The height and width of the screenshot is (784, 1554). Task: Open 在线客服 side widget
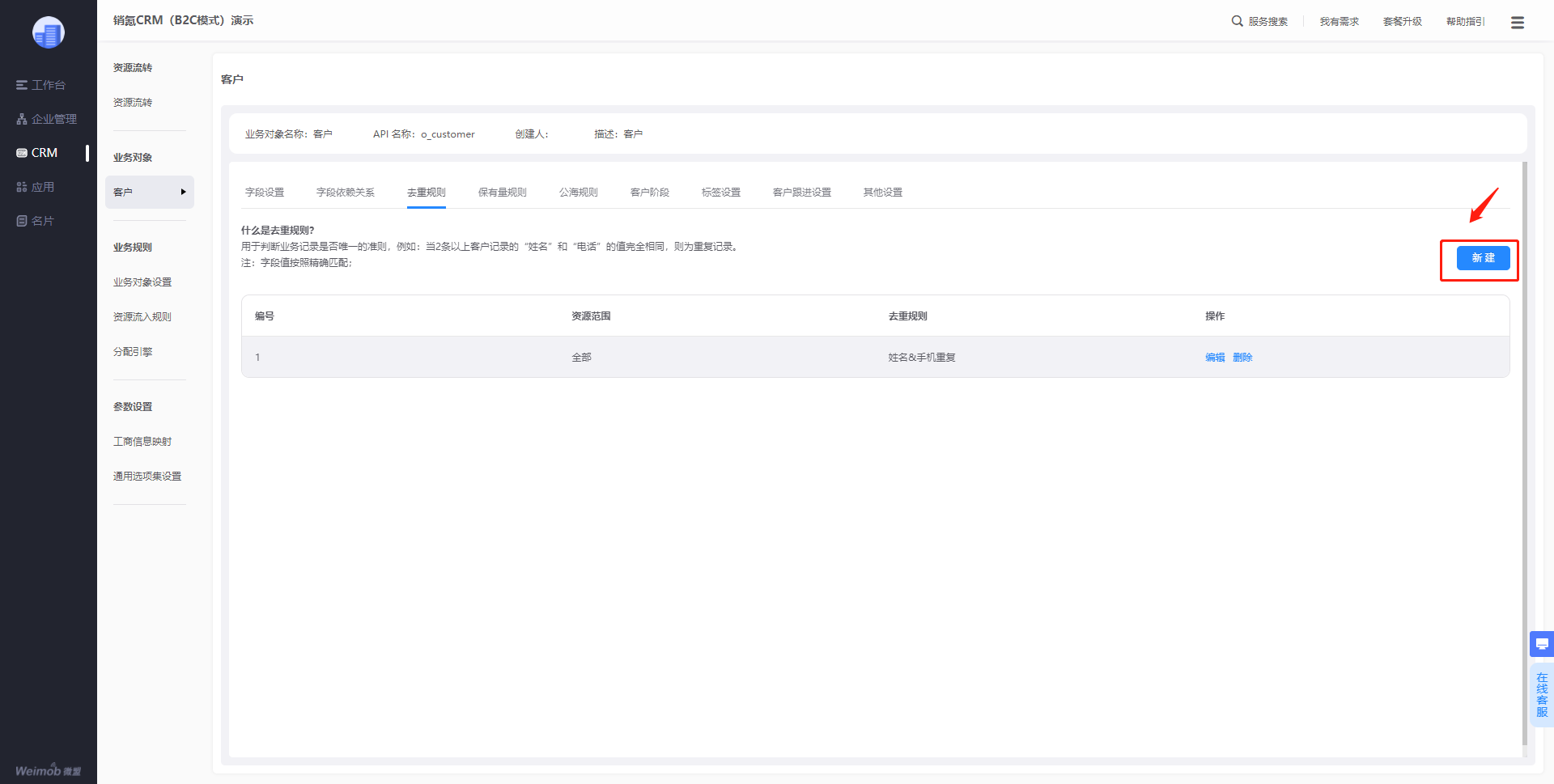click(1542, 695)
